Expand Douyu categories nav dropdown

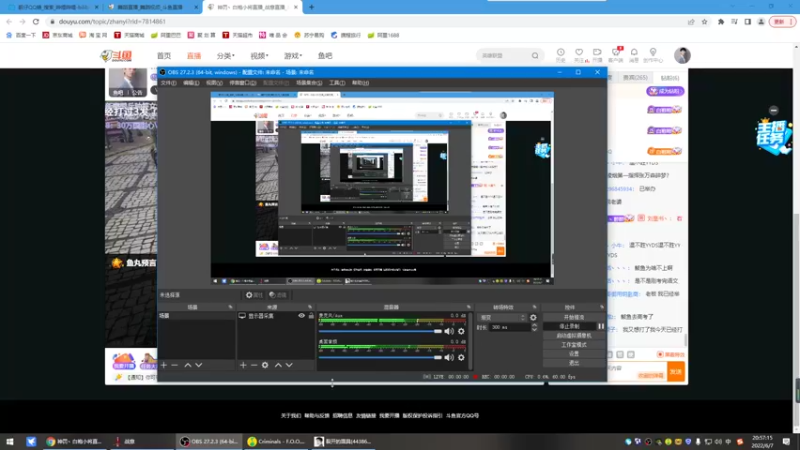226,56
